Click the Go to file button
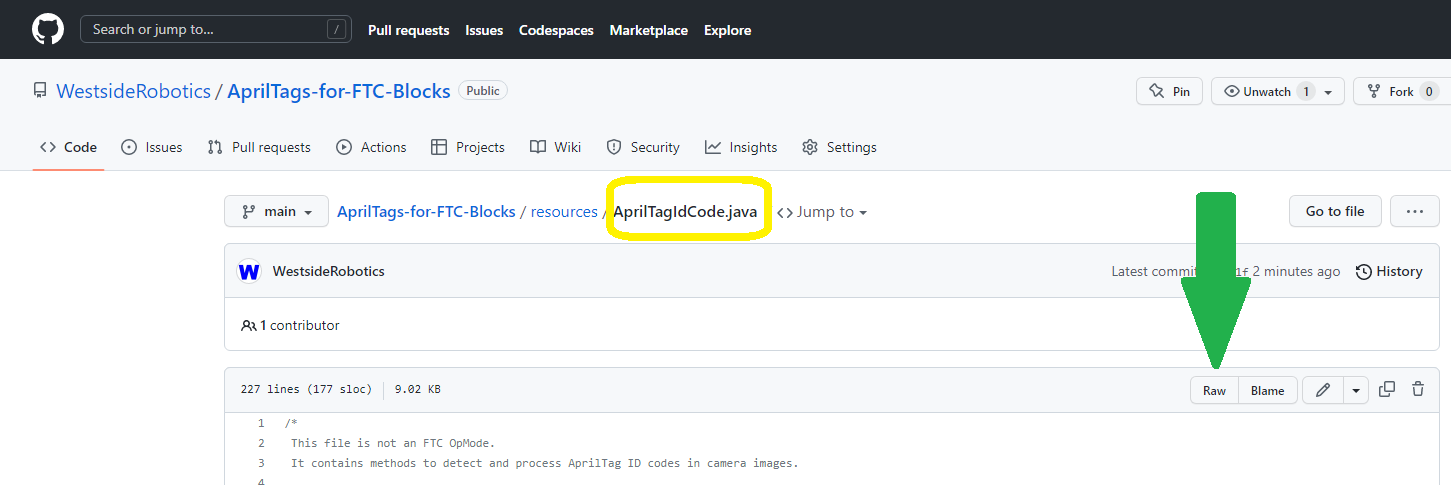1451x485 pixels. tap(1335, 211)
